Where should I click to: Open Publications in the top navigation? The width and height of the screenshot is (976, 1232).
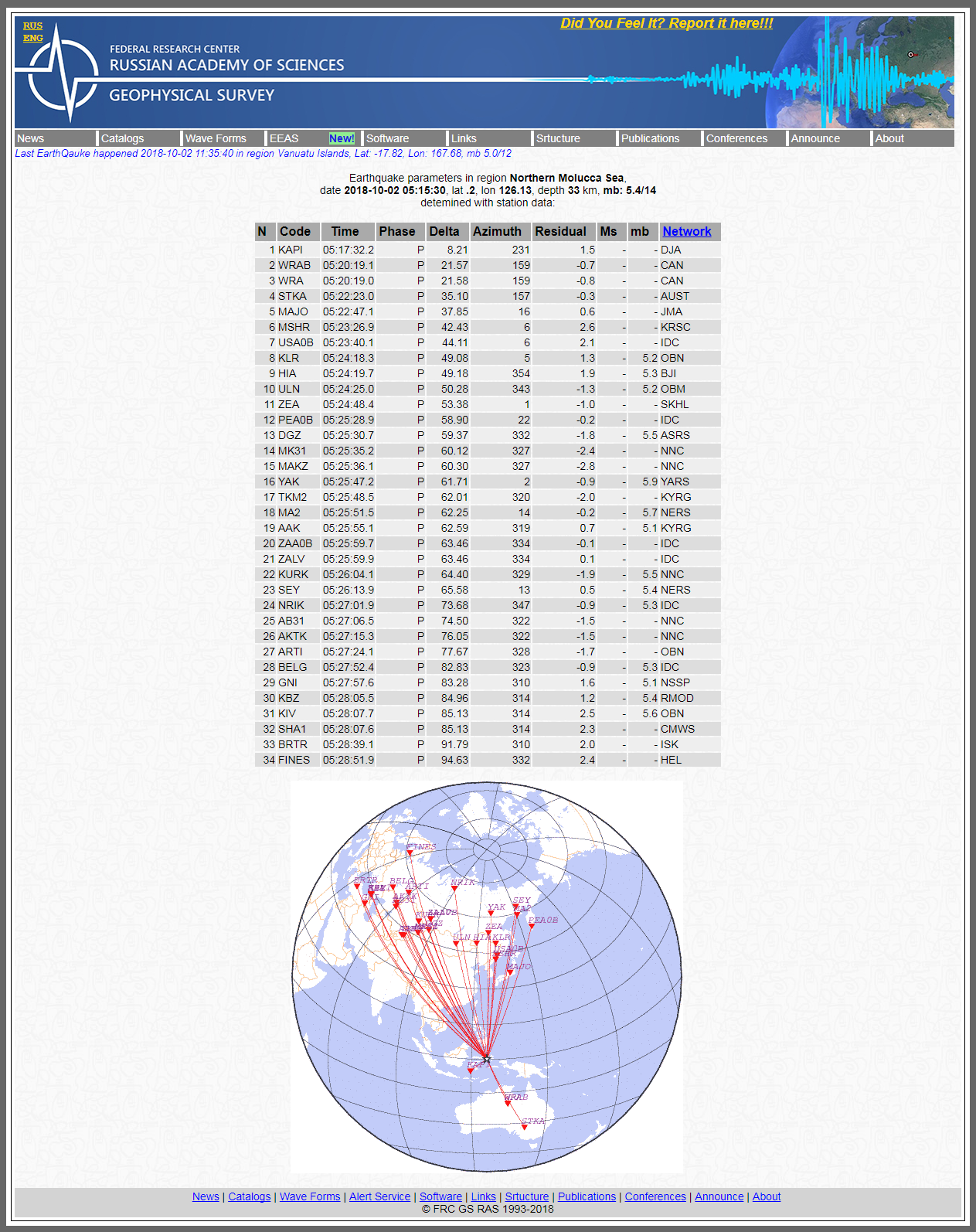coord(650,138)
